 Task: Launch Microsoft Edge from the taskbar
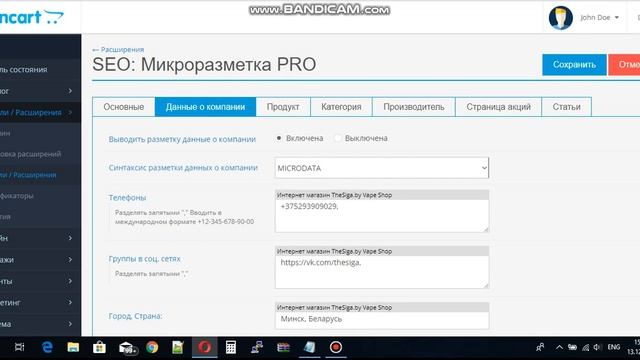(x=47, y=347)
